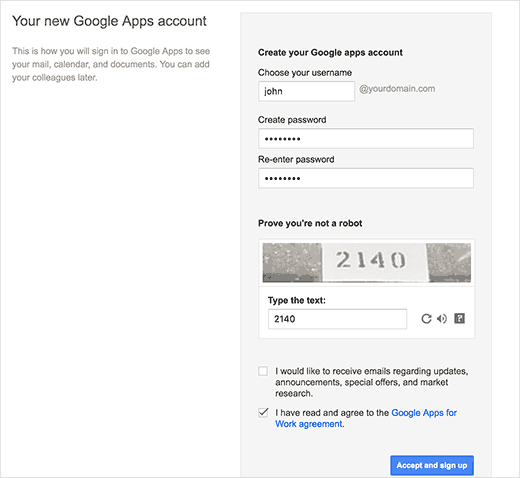
Task: Enable receiving emails about updates checkbox
Action: 263,371
